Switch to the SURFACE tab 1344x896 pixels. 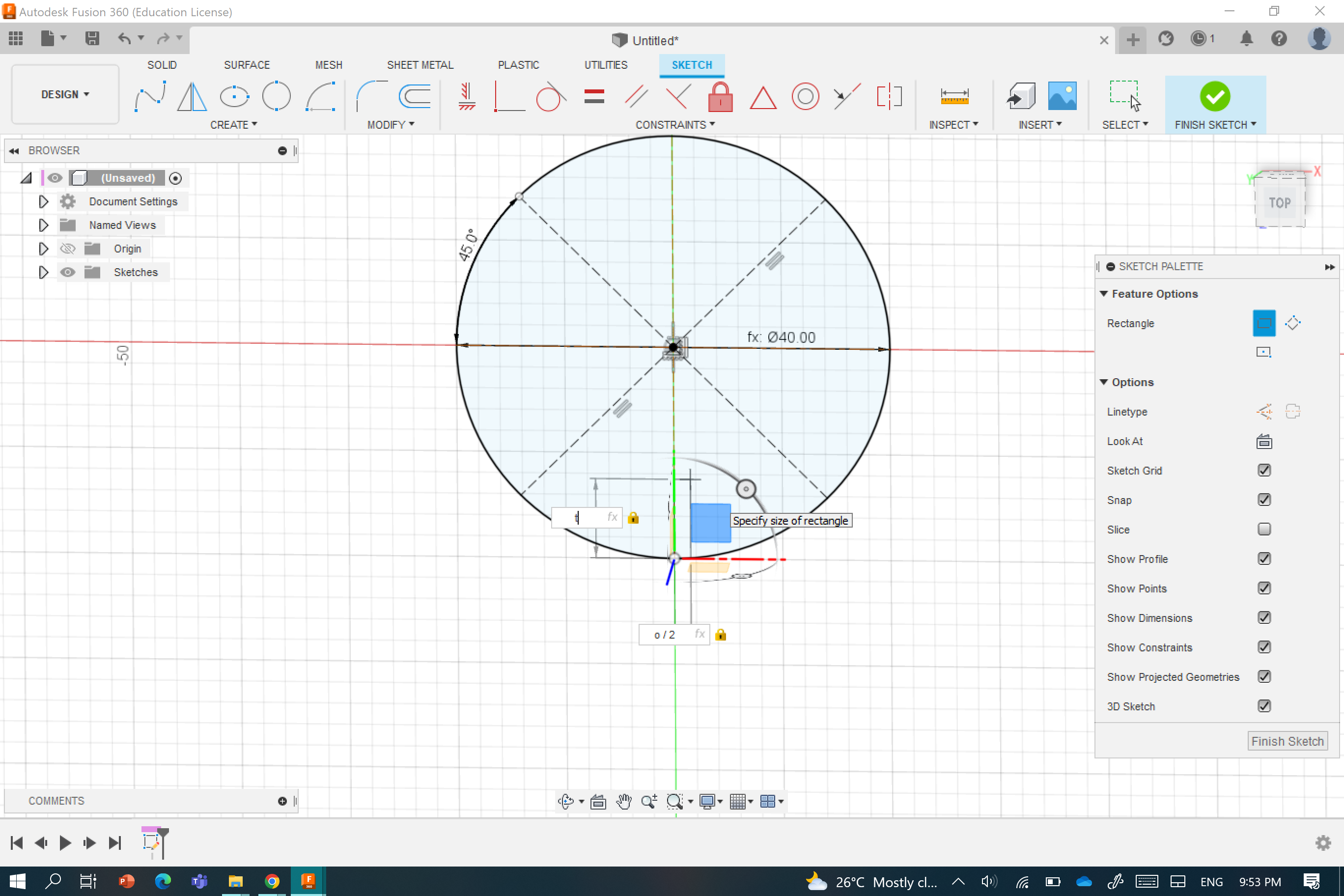coord(246,64)
